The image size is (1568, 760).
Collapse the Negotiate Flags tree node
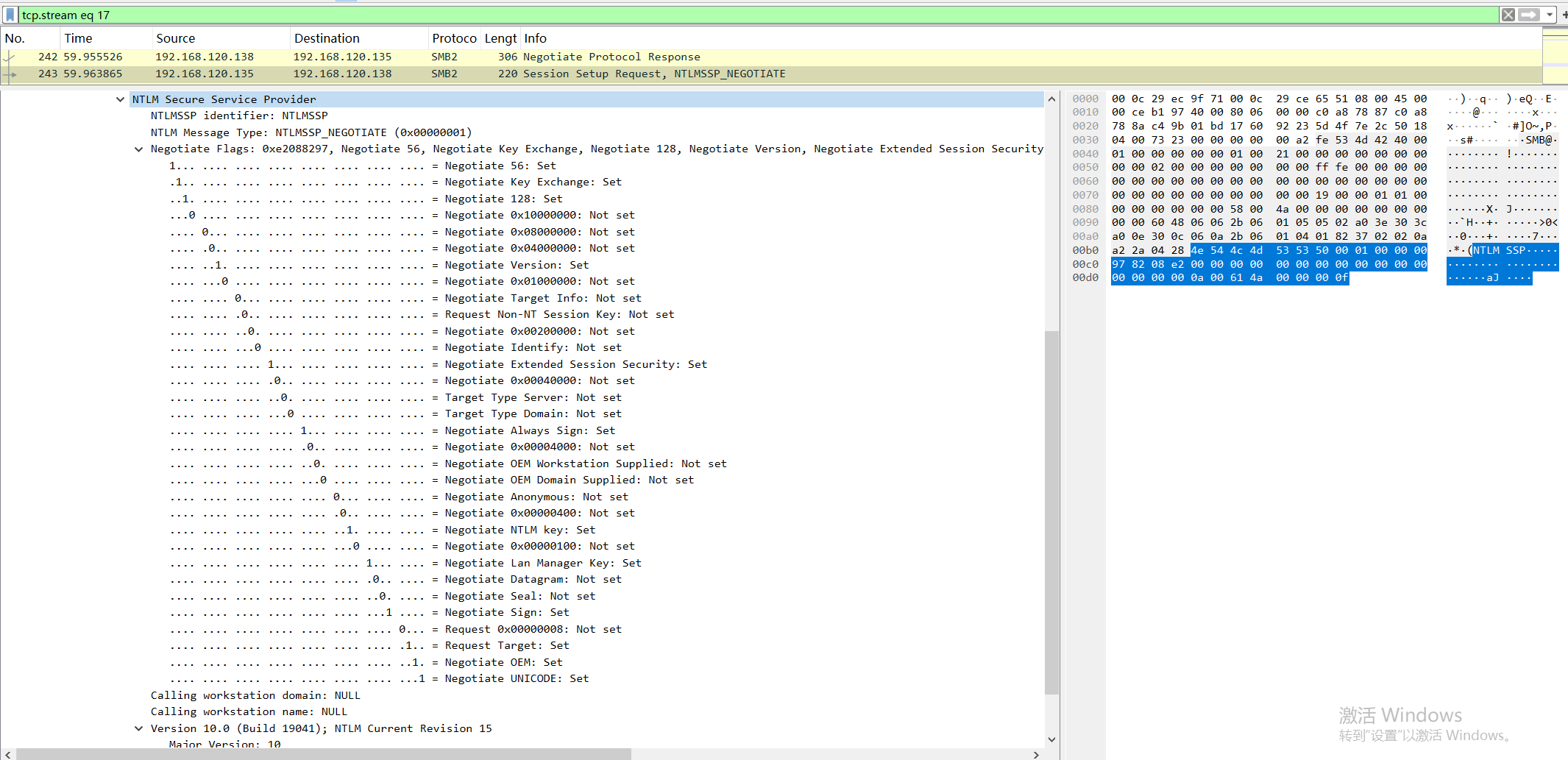(138, 149)
